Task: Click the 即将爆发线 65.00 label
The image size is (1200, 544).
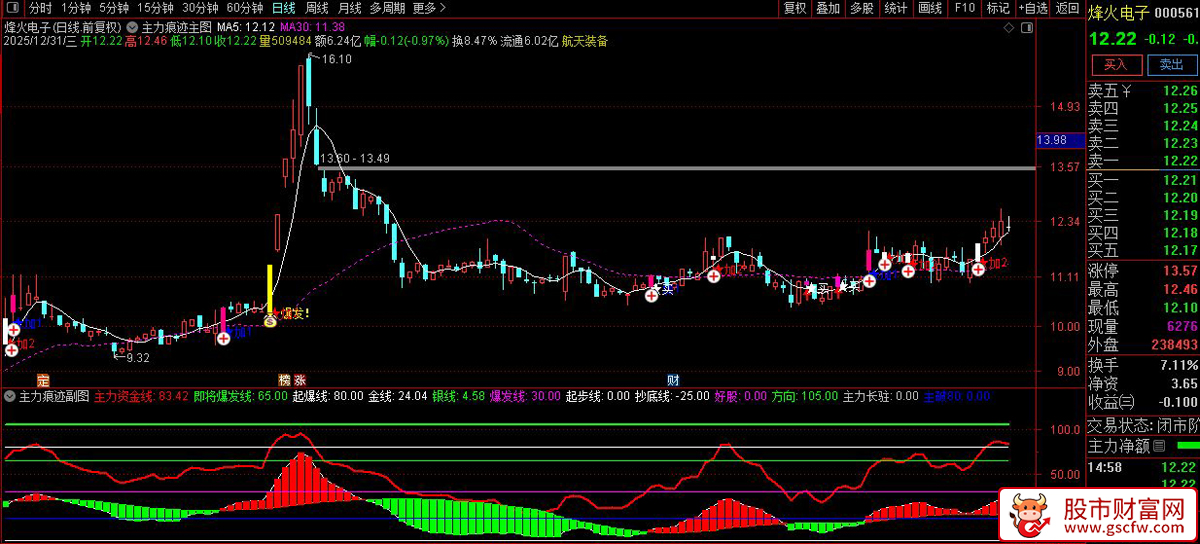Action: (x=240, y=397)
